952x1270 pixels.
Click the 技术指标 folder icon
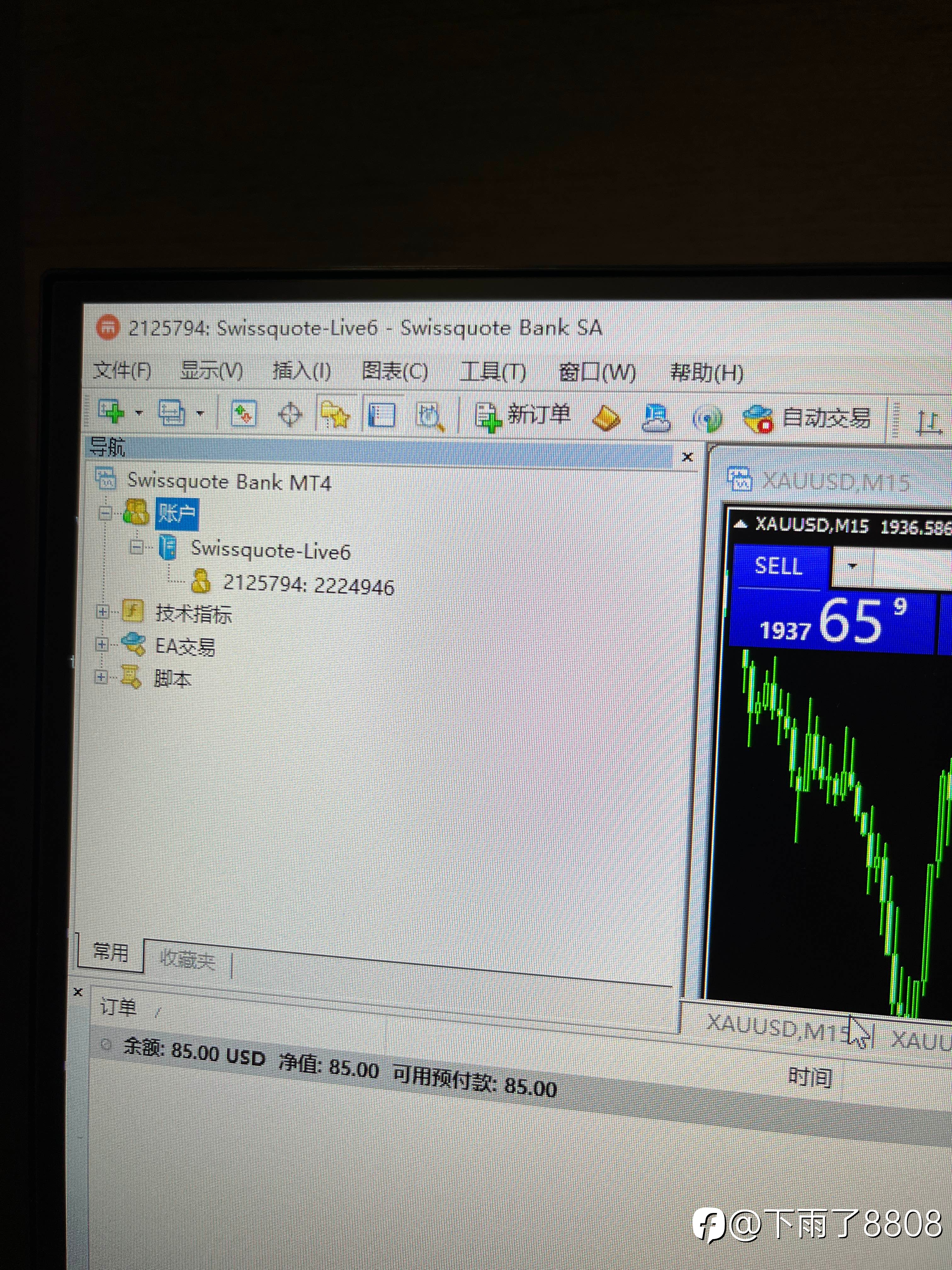tap(133, 611)
